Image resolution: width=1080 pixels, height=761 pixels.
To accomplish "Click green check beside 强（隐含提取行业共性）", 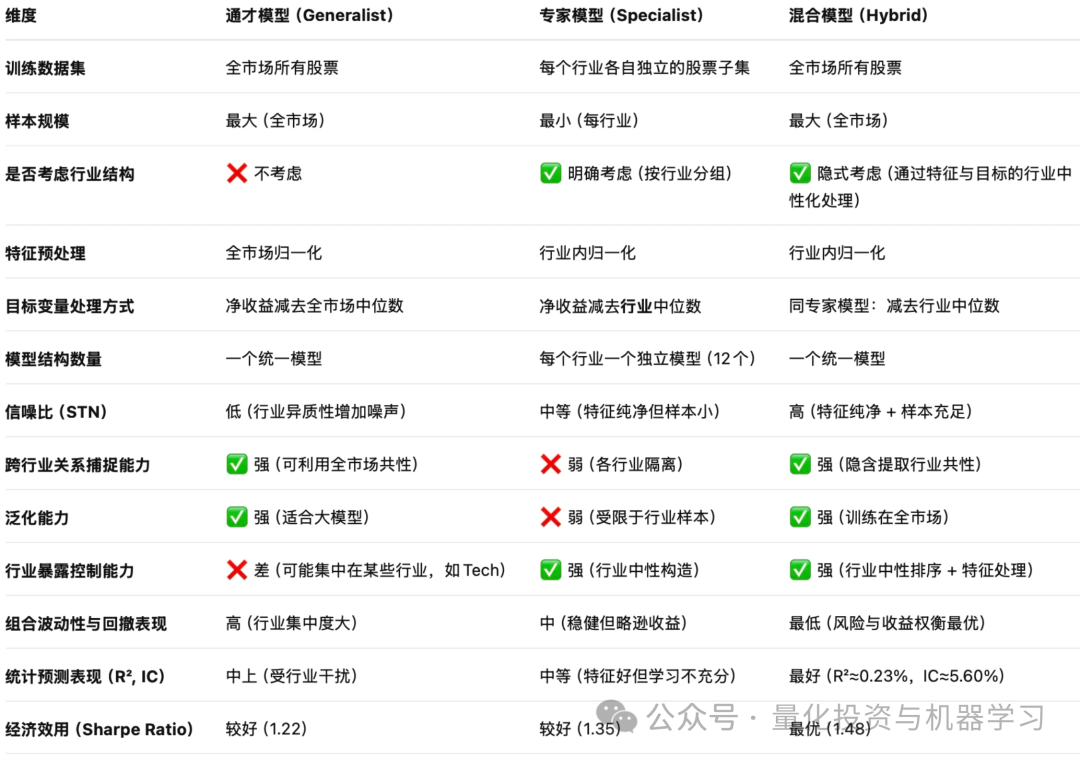I will [800, 464].
